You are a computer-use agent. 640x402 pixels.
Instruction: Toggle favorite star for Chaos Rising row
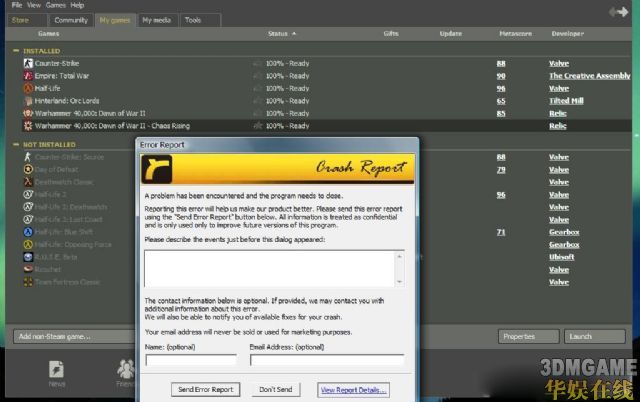[x=258, y=126]
